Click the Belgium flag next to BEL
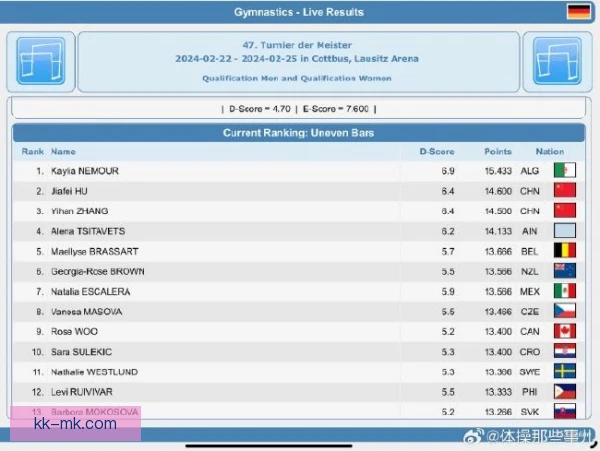Image resolution: width=600 pixels, height=451 pixels. click(x=565, y=251)
